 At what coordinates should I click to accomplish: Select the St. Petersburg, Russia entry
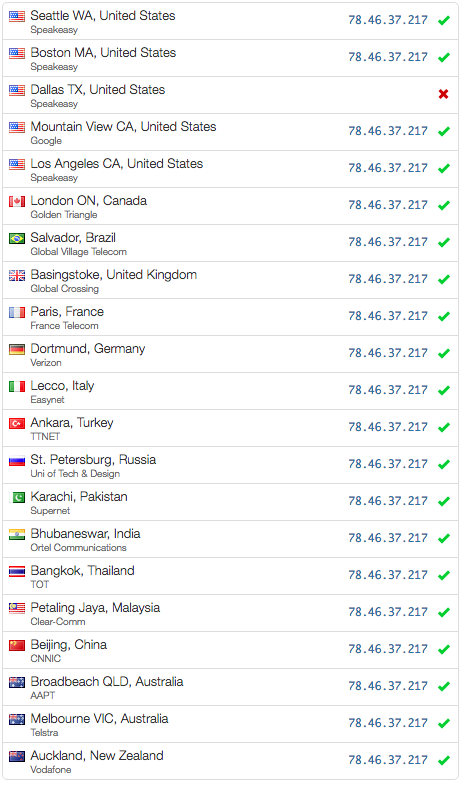[x=230, y=465]
